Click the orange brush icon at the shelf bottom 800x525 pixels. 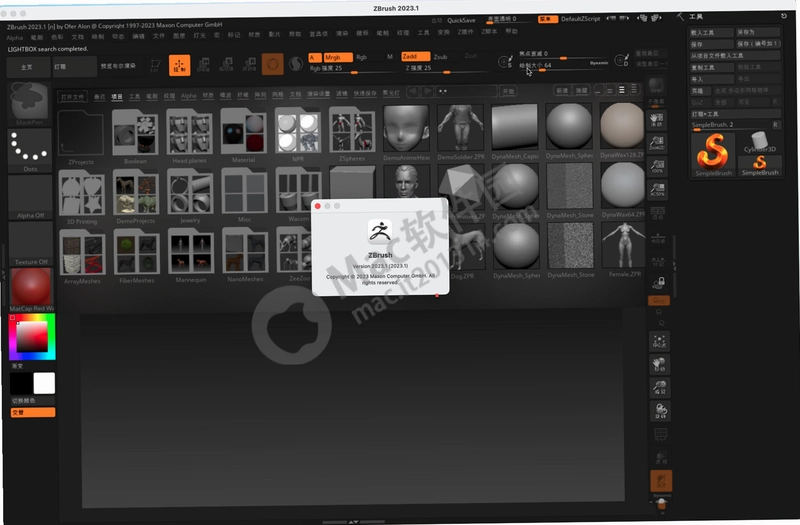(661, 481)
